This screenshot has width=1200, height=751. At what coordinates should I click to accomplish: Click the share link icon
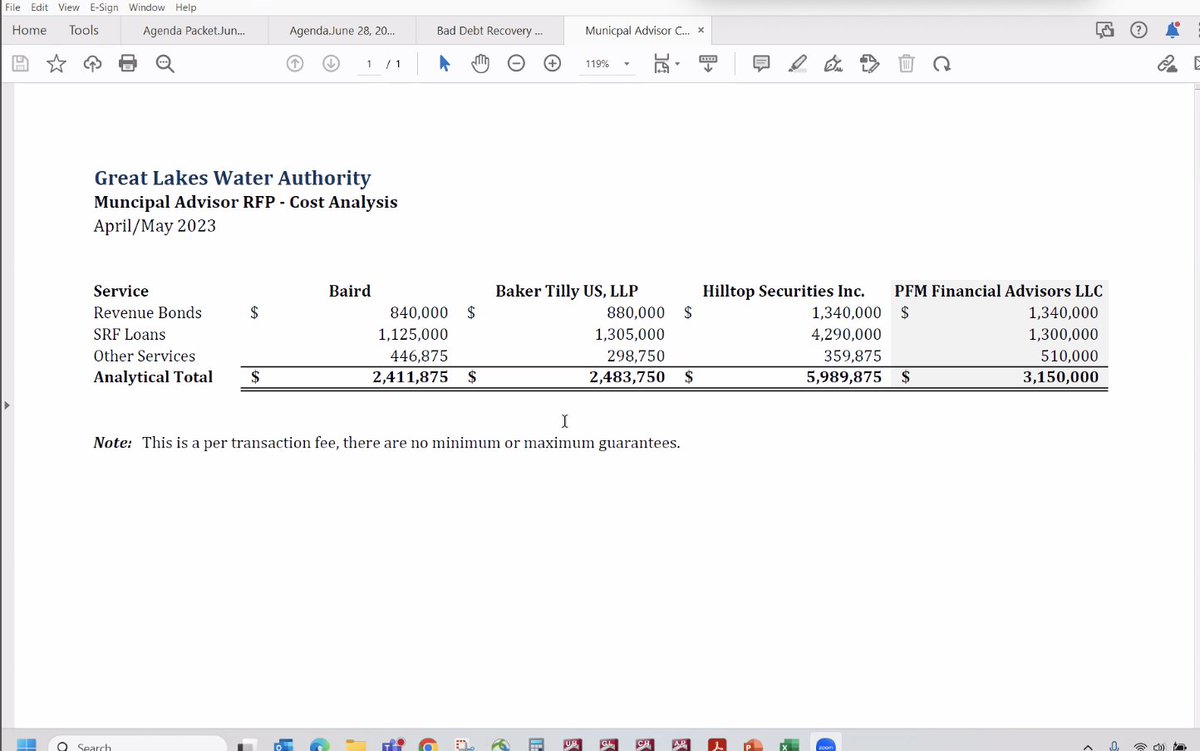tap(1167, 64)
